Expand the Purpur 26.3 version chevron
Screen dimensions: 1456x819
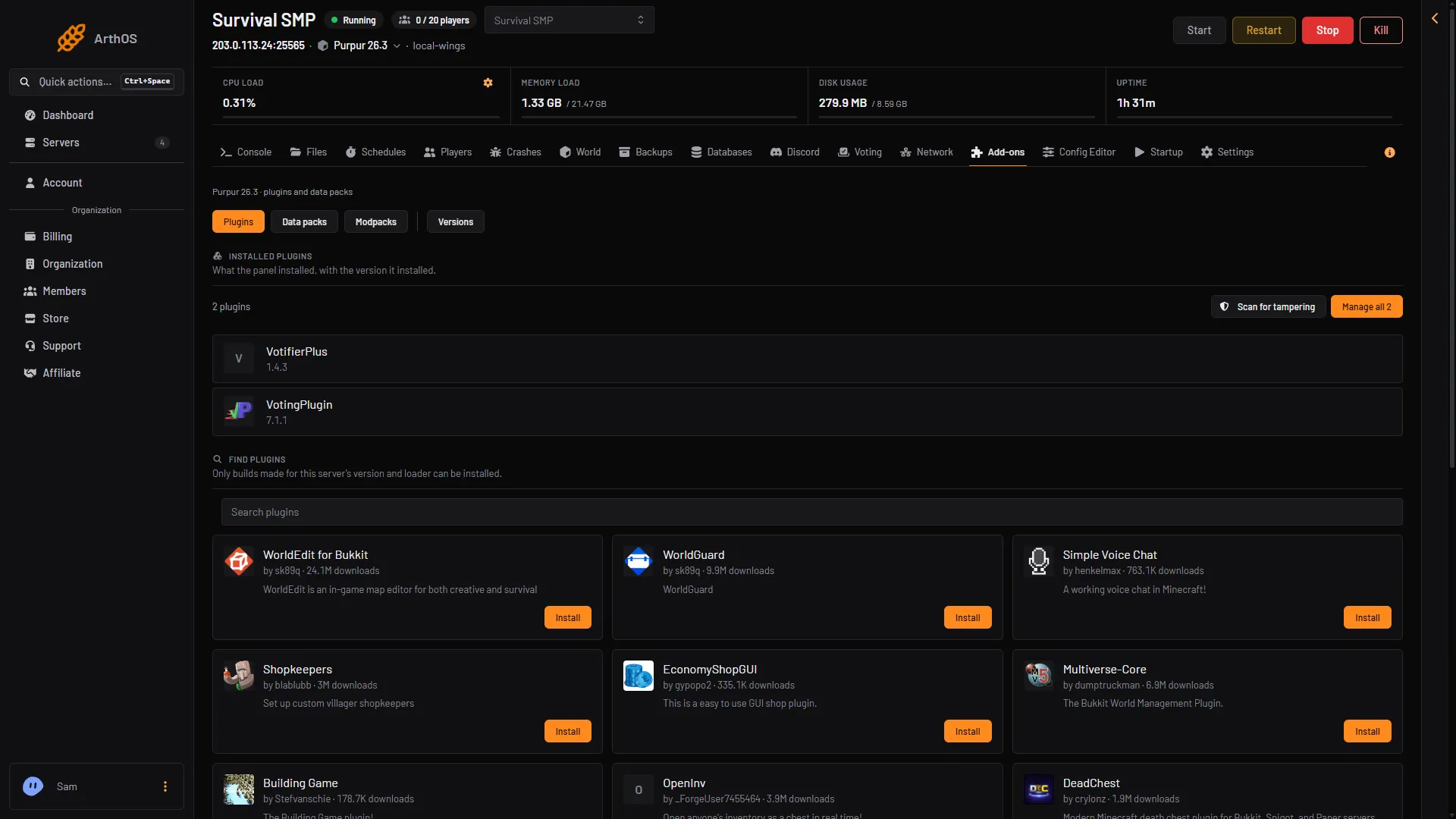click(397, 46)
